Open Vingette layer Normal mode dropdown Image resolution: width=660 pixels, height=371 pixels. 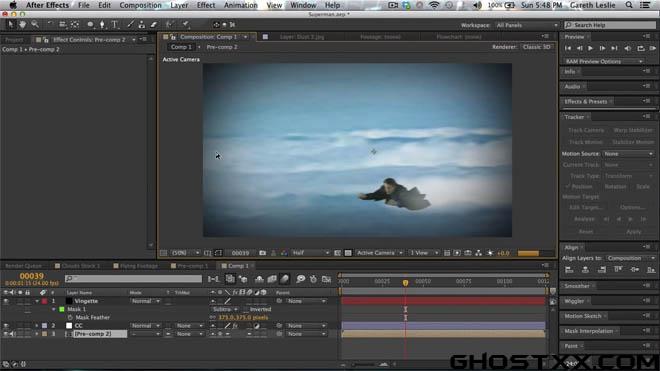(x=145, y=301)
